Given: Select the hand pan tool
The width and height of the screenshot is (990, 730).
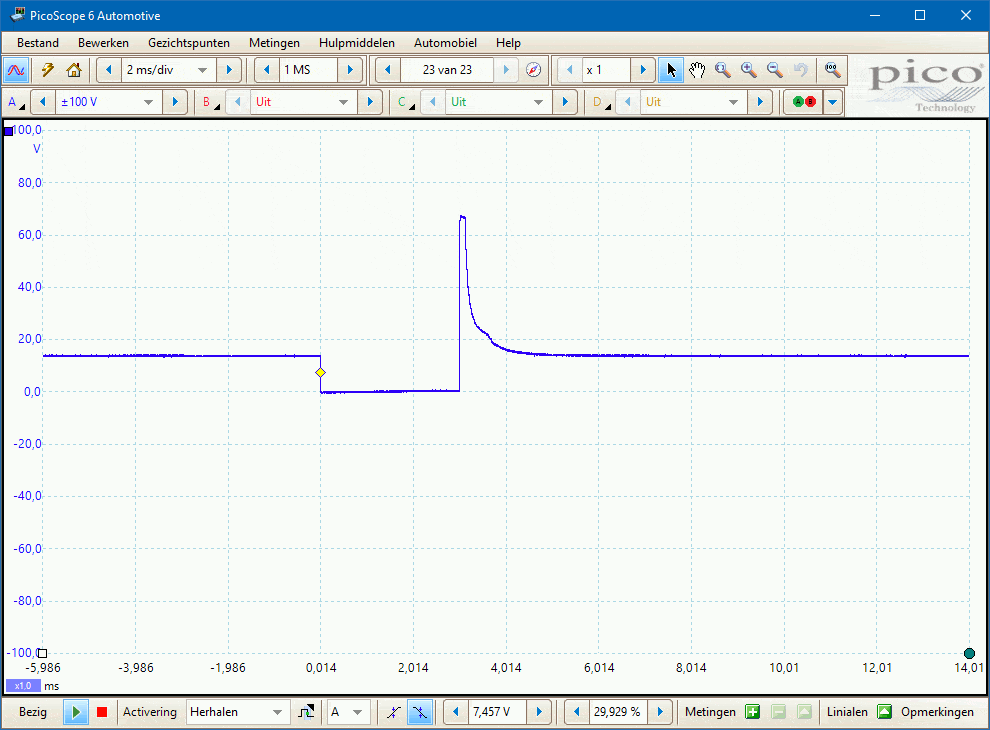Looking at the screenshot, I should [x=697, y=70].
